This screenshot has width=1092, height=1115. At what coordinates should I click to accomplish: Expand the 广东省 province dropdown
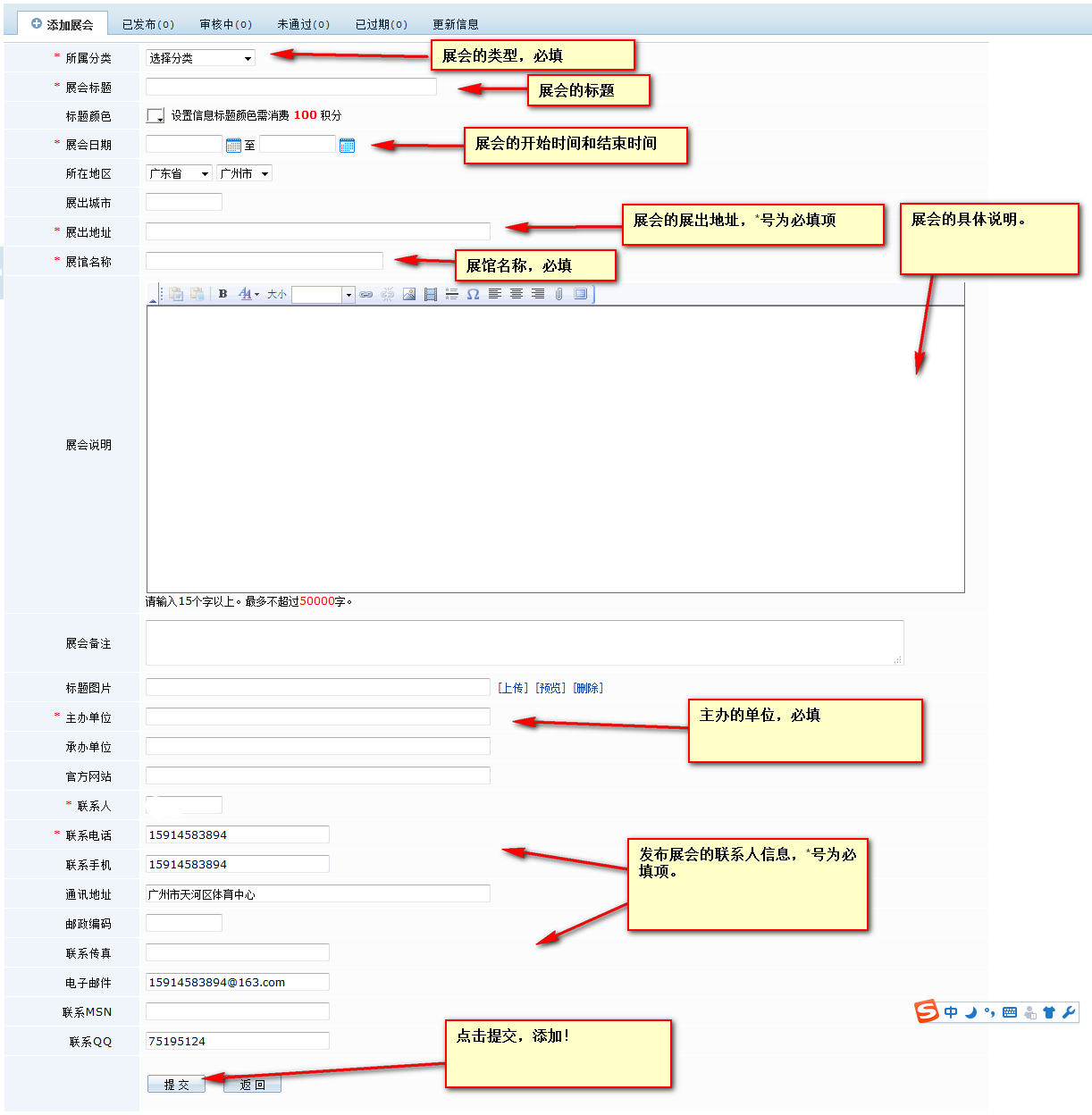[x=179, y=174]
